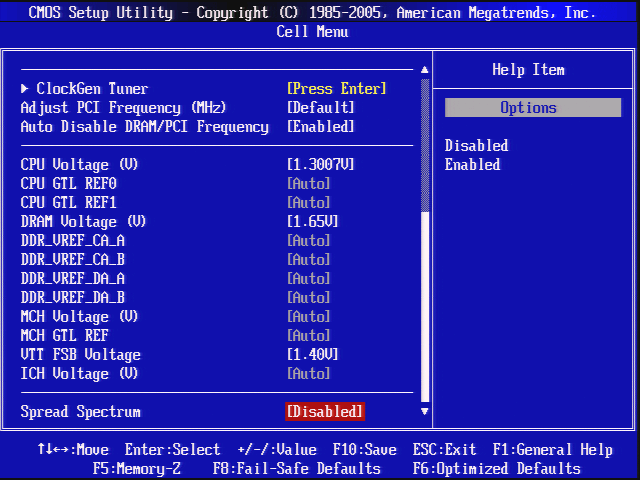Select DDR_VREF_CA_B setting

[x=73, y=260]
